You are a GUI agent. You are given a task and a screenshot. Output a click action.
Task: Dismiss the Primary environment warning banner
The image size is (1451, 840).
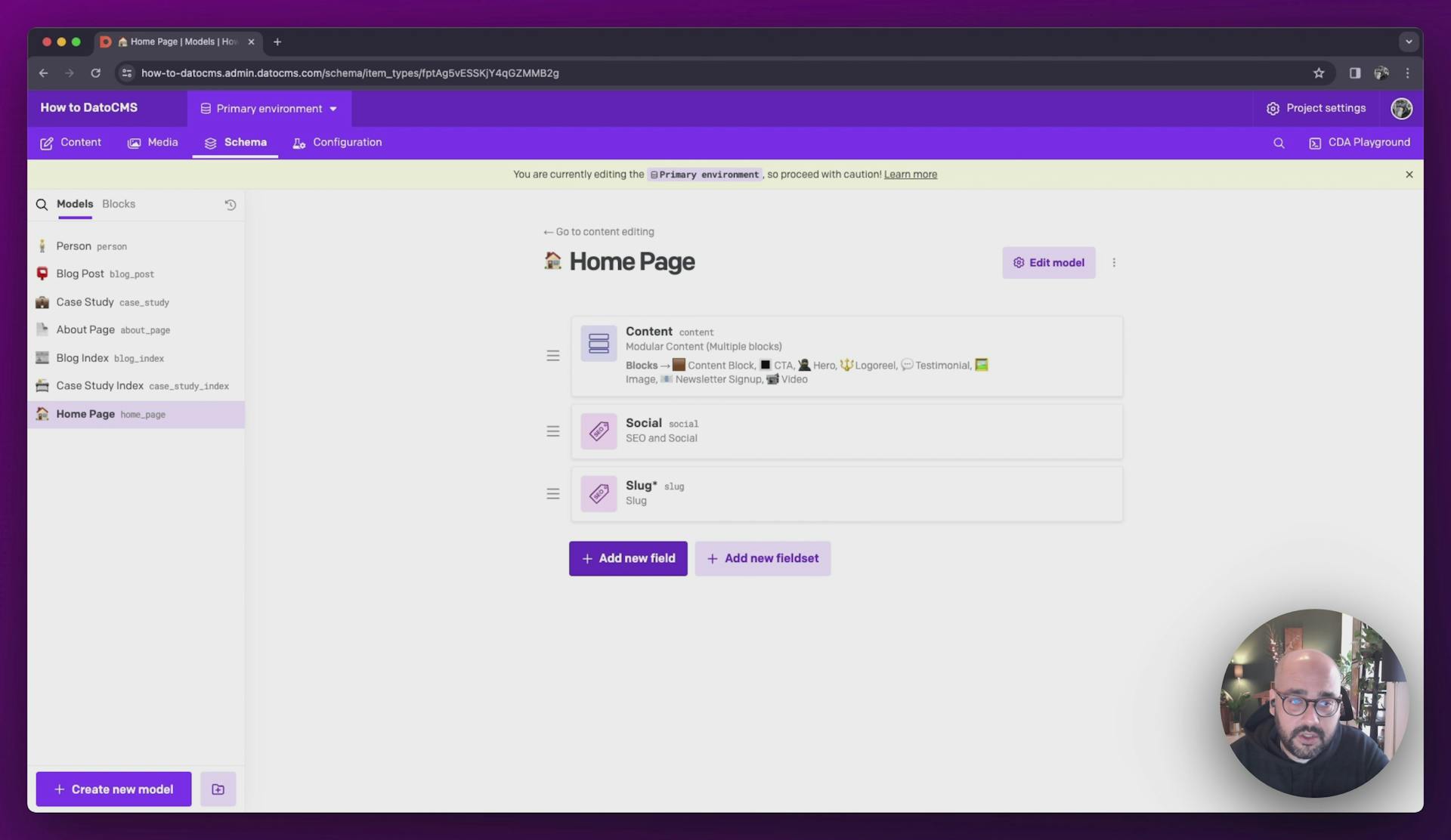pyautogui.click(x=1409, y=174)
